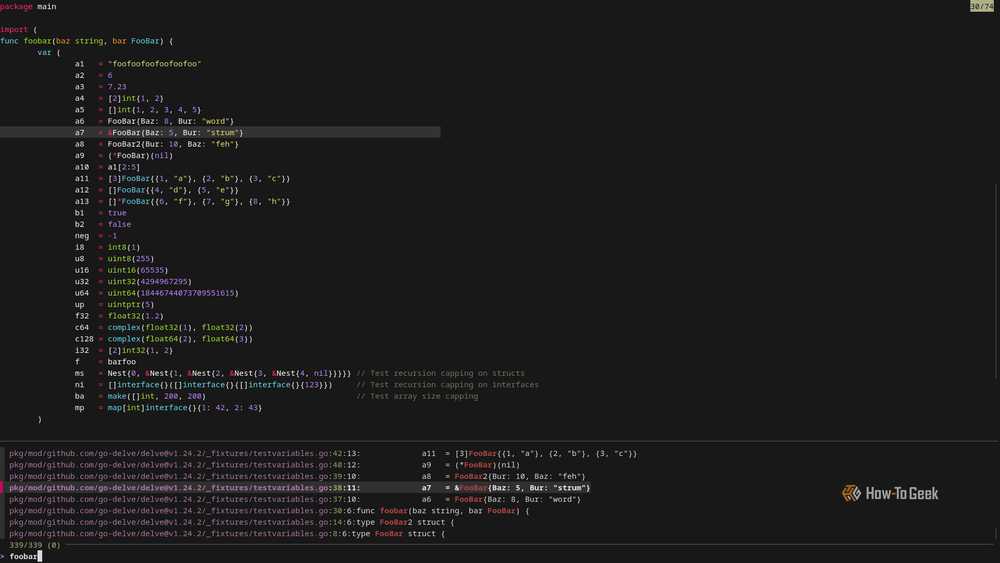
Task: Click func foobar declaration in preview
Action: (86, 41)
